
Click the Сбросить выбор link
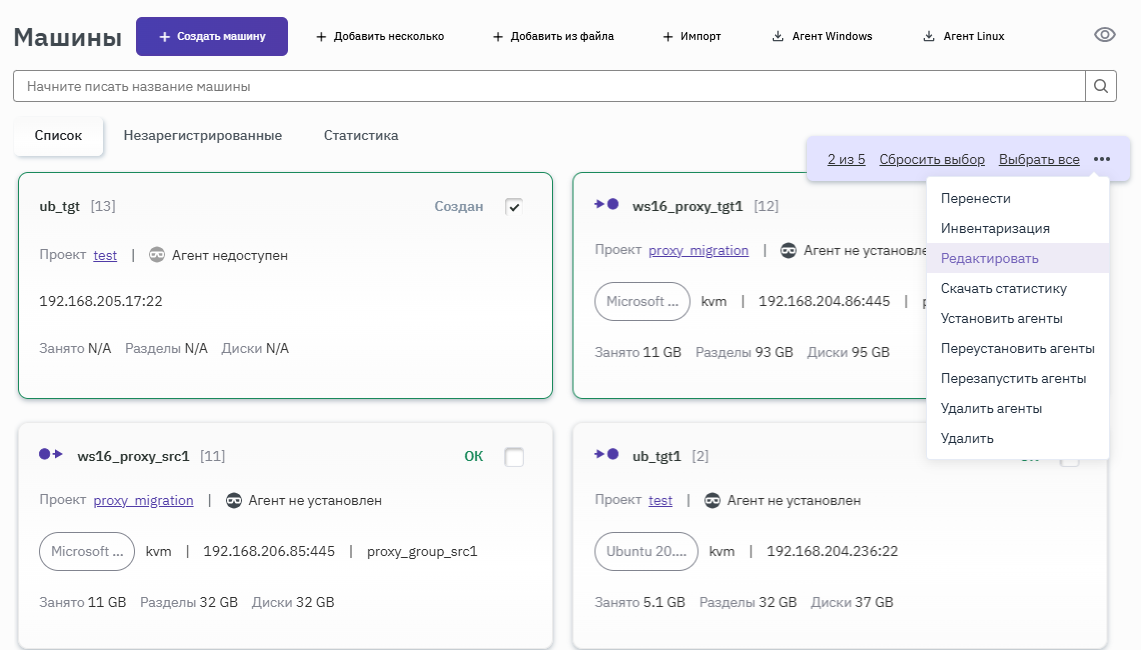coord(931,160)
